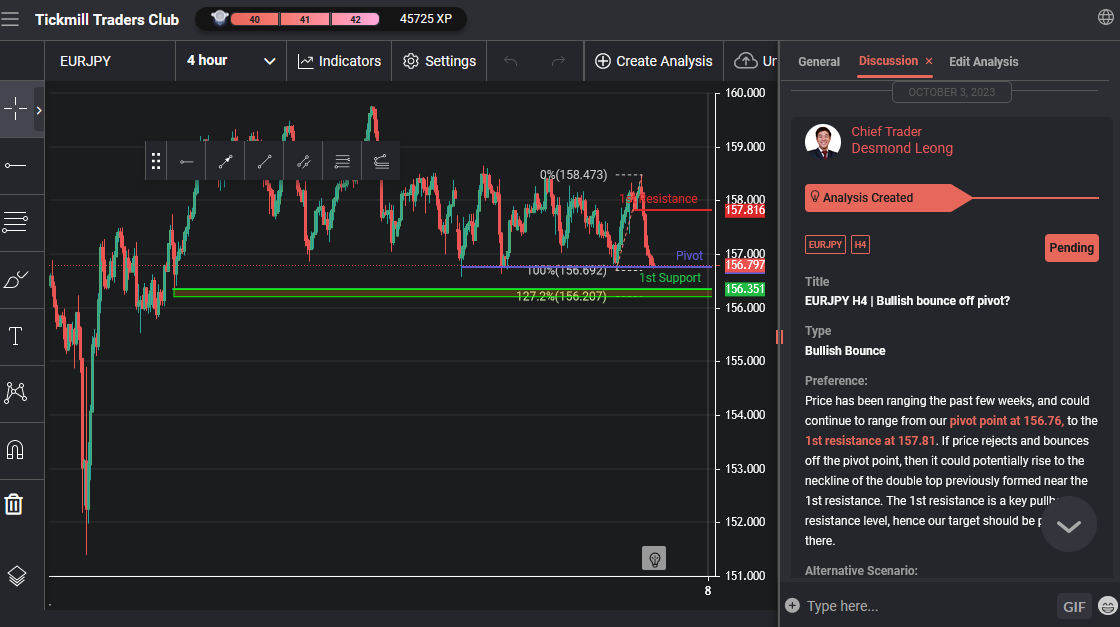Open the object layers icon
1120x627 pixels.
click(16, 576)
